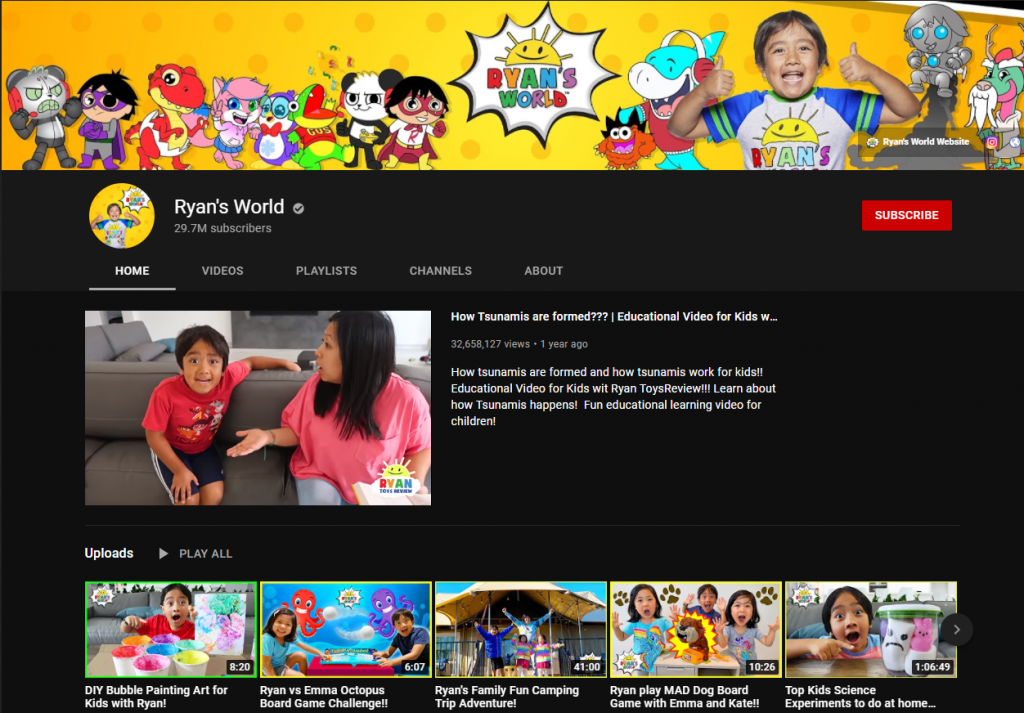Click the Ryan's World channel avatar
This screenshot has width=1024, height=713.
point(122,215)
